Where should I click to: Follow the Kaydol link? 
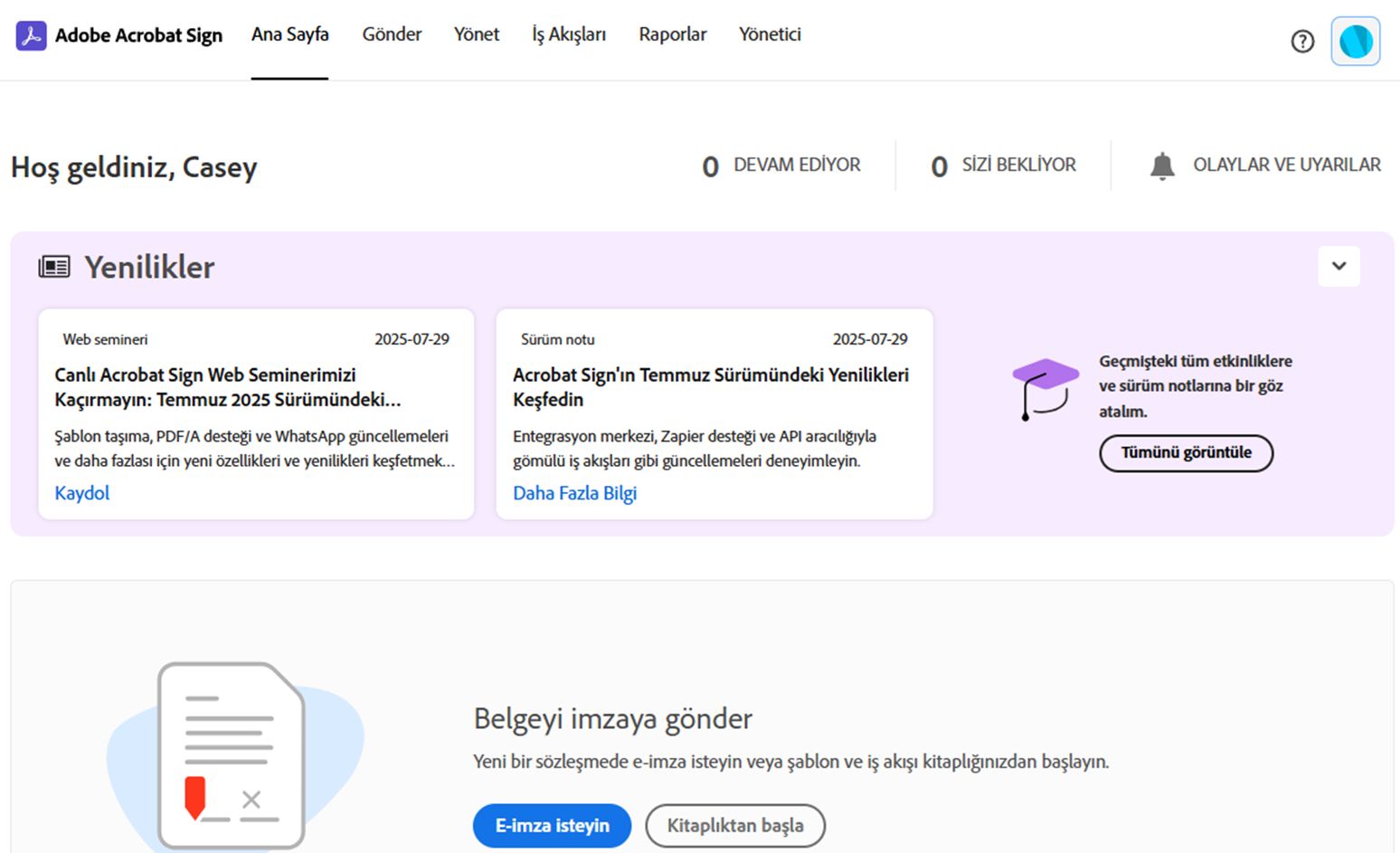pyautogui.click(x=82, y=493)
